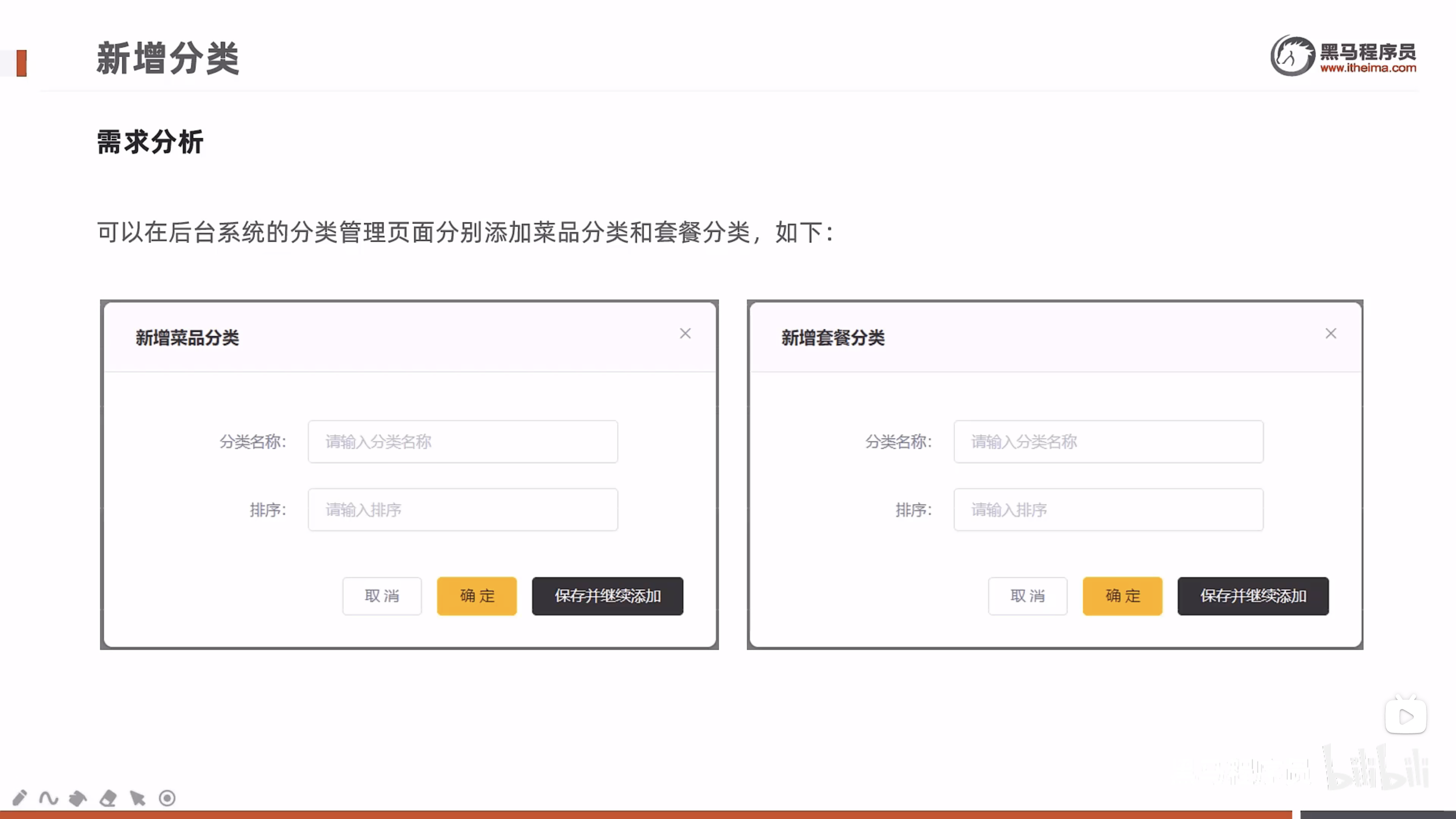Click 分类名称 input in setmeal category dialog
This screenshot has width=1456, height=819.
click(1108, 441)
